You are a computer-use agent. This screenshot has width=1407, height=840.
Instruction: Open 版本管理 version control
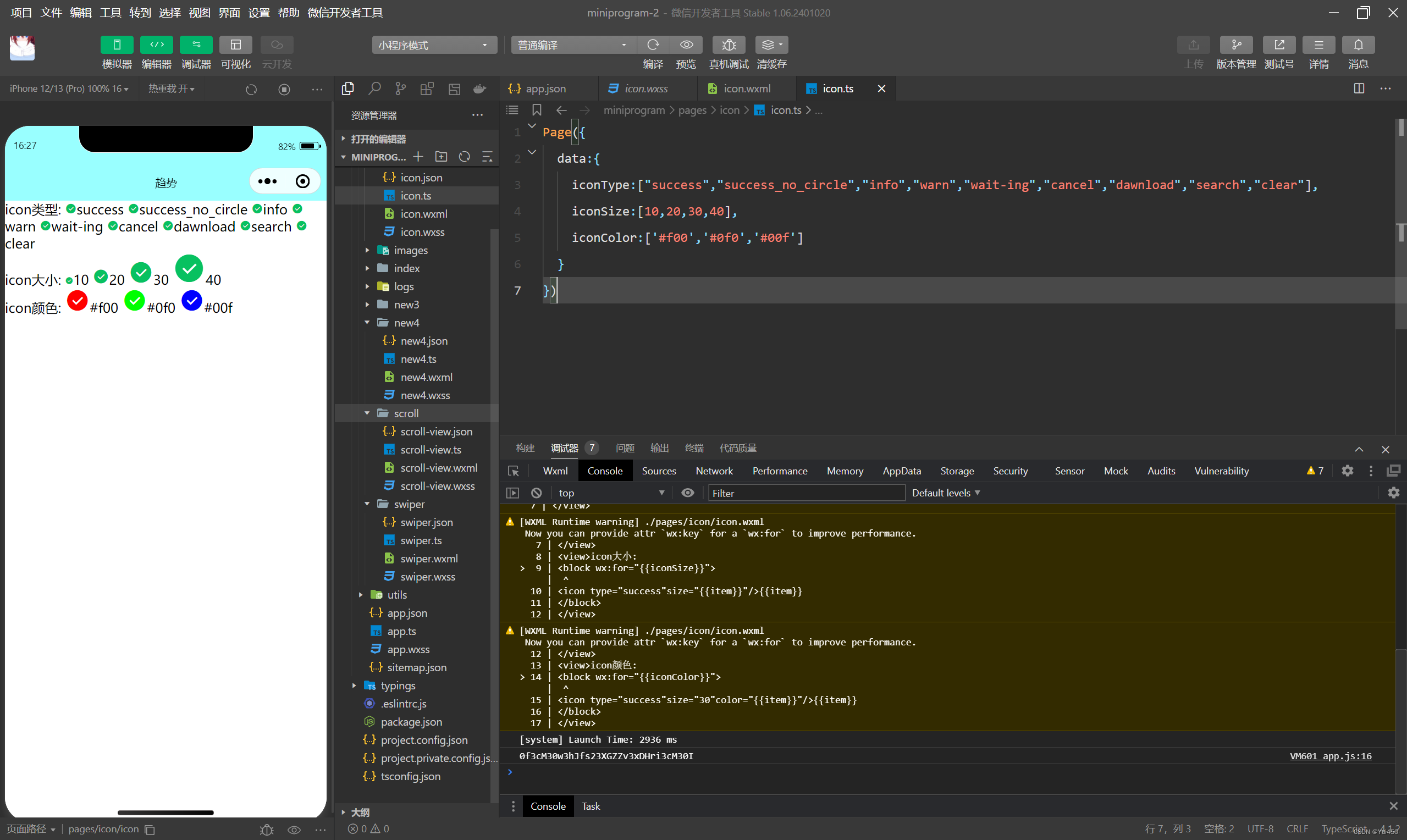[x=1235, y=45]
